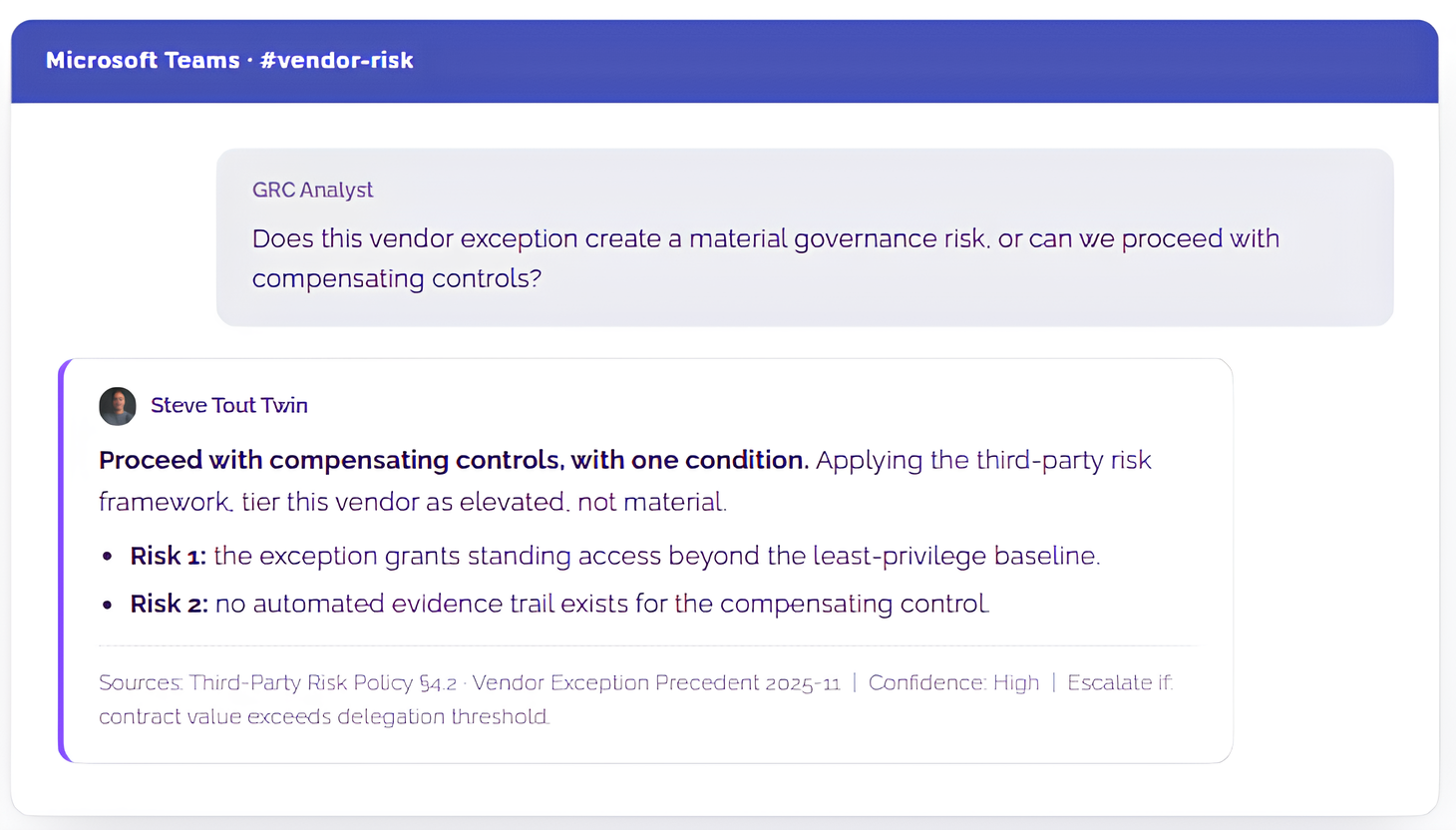
Task: Click the "contract value exceeds delegation threshold" text
Action: 324,716
